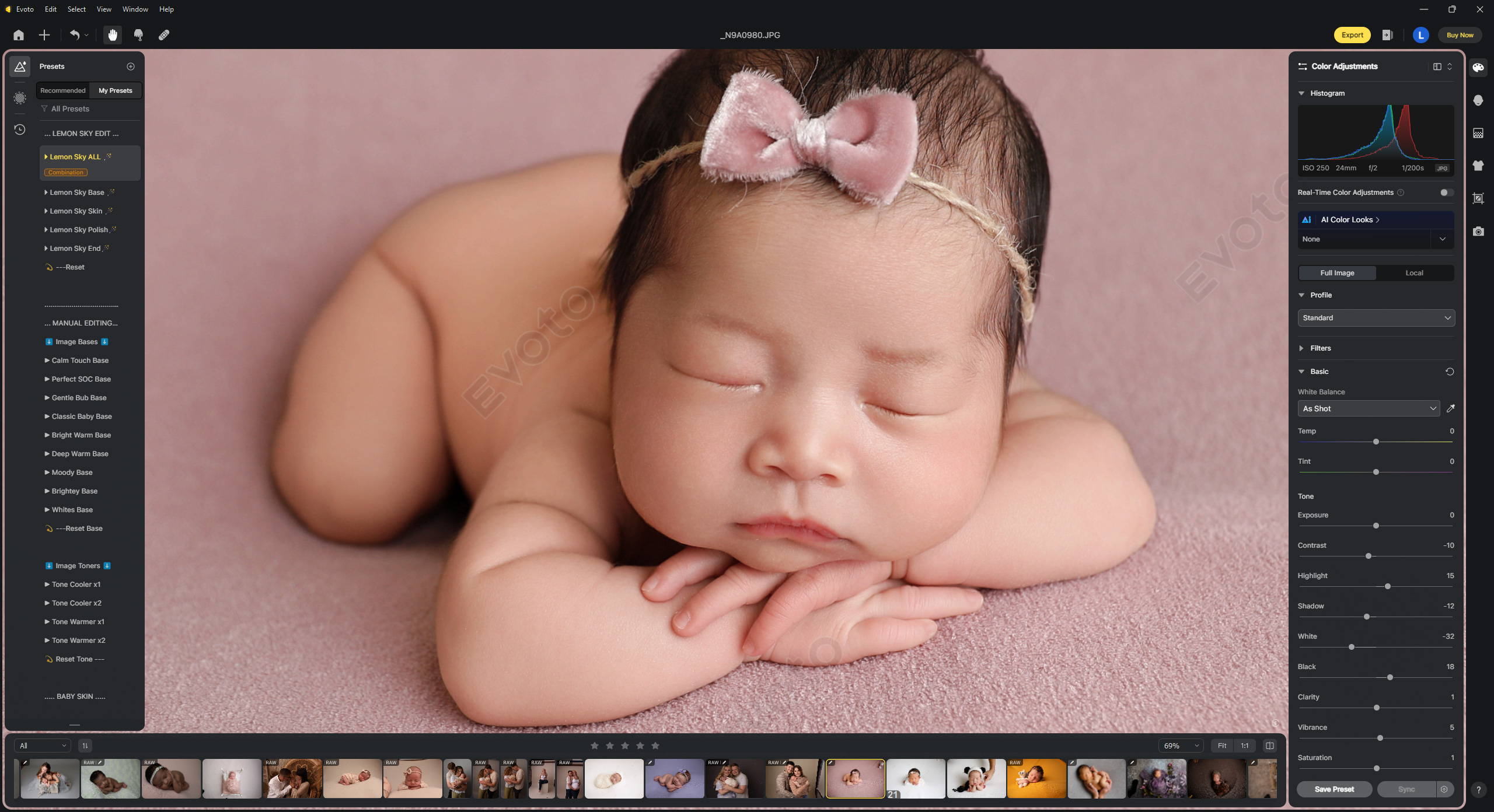The height and width of the screenshot is (812, 1494).
Task: Select the Hand pan tool
Action: click(x=113, y=35)
